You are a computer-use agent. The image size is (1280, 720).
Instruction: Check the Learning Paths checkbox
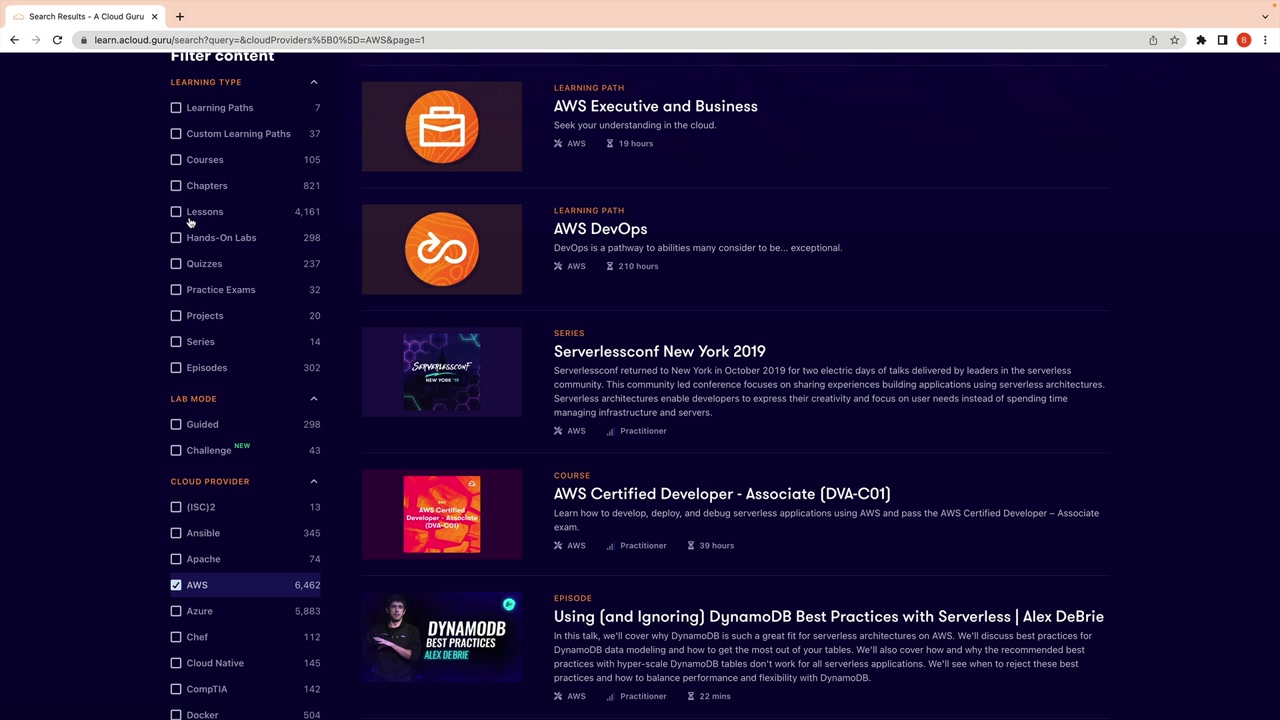coord(176,108)
